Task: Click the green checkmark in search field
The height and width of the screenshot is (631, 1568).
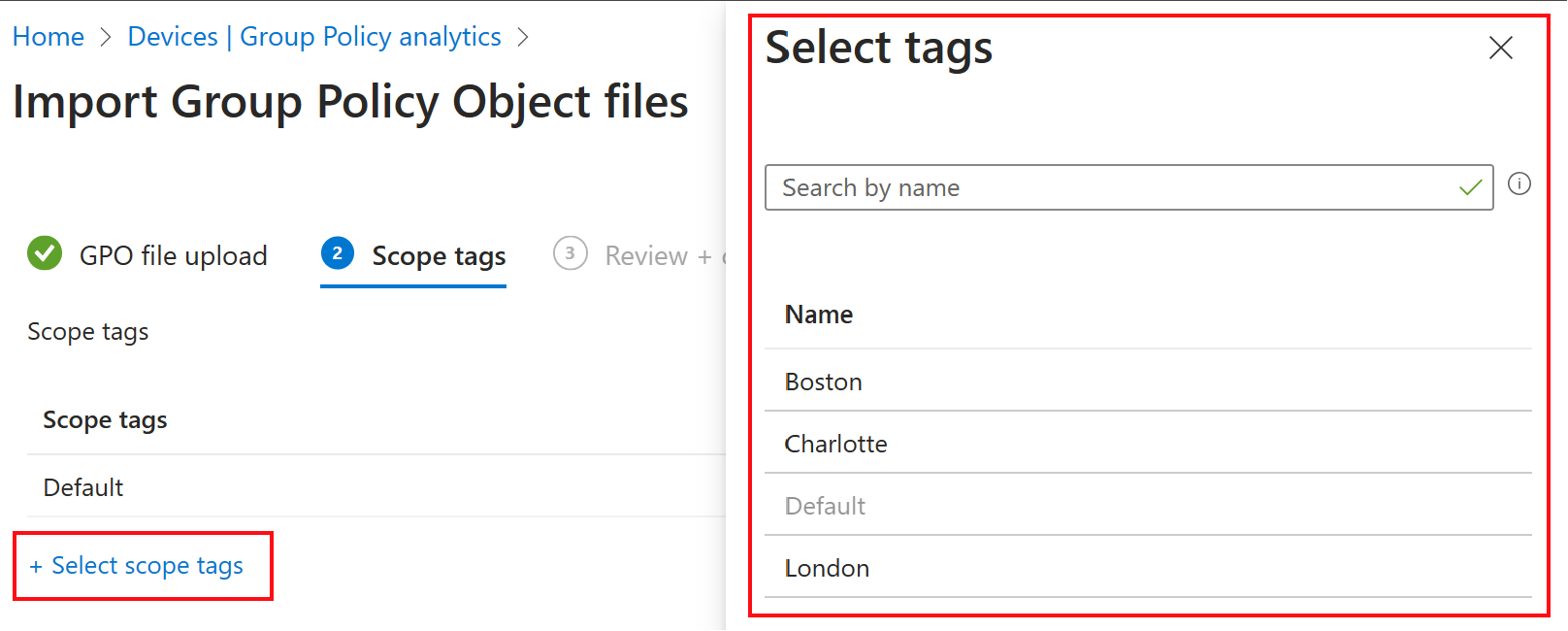Action: [1470, 187]
